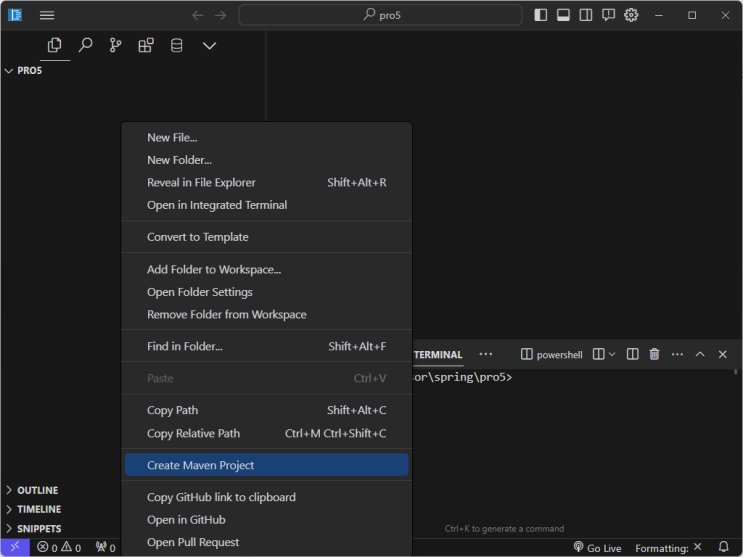This screenshot has height=557, width=743.
Task: Select Open Pull Request
Action: [267, 542]
